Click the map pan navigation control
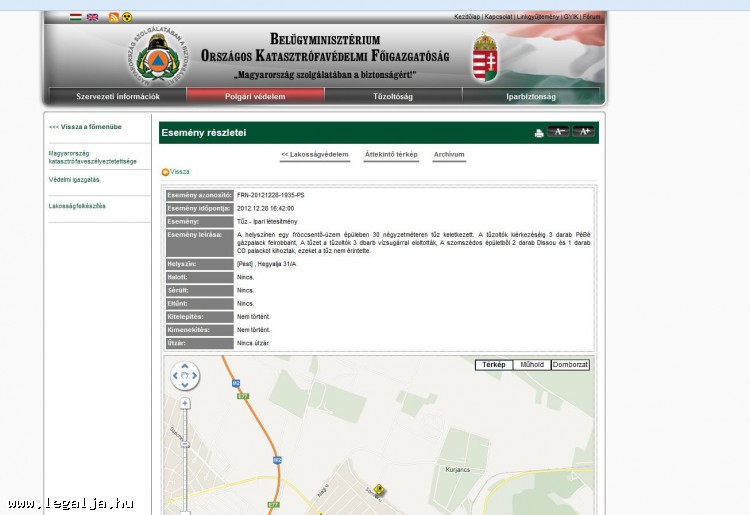Screen dimensions: 750x515 [185, 376]
